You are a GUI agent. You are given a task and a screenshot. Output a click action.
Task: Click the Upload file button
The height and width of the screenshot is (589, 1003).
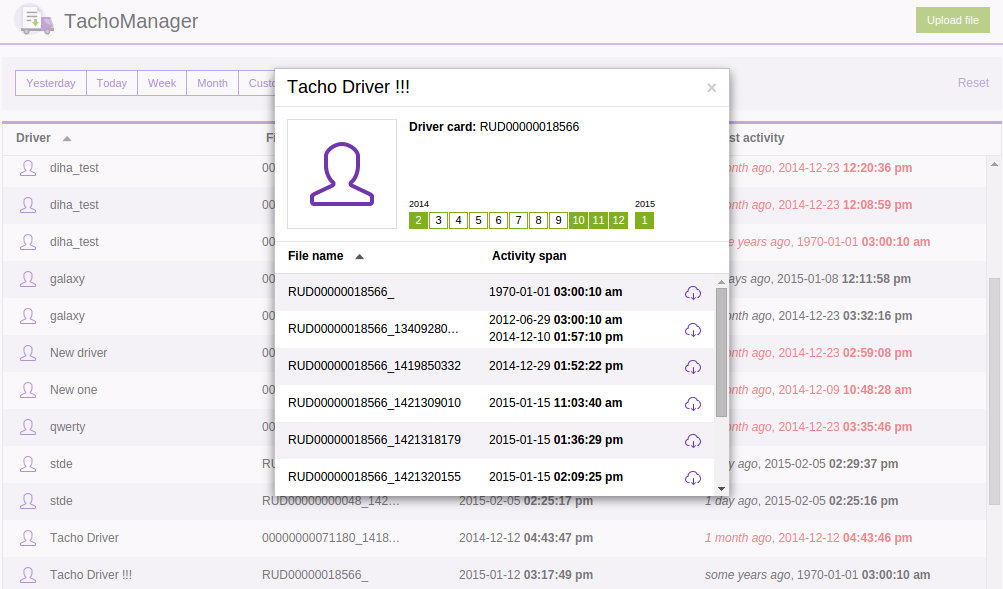point(951,20)
